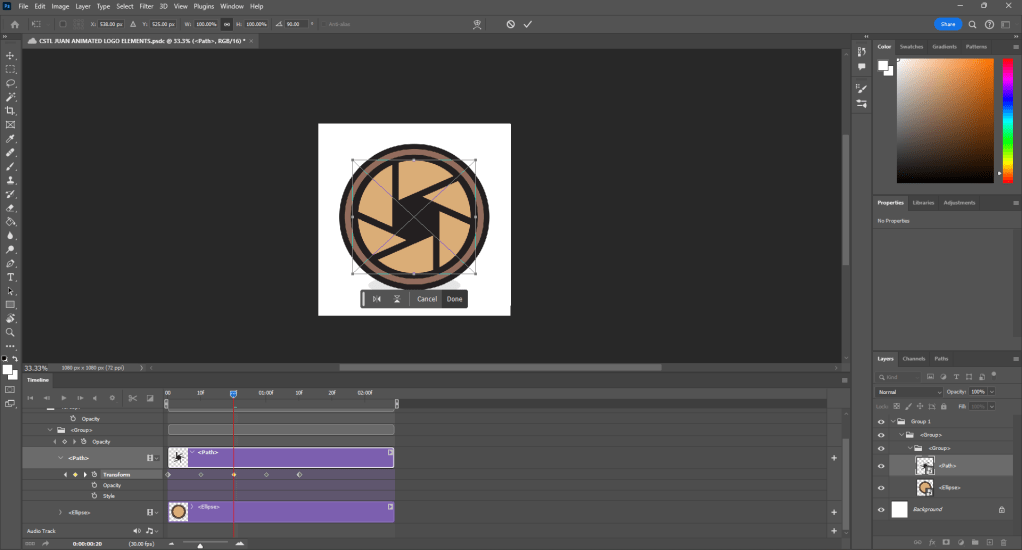Choose the Lasso tool

tap(10, 83)
